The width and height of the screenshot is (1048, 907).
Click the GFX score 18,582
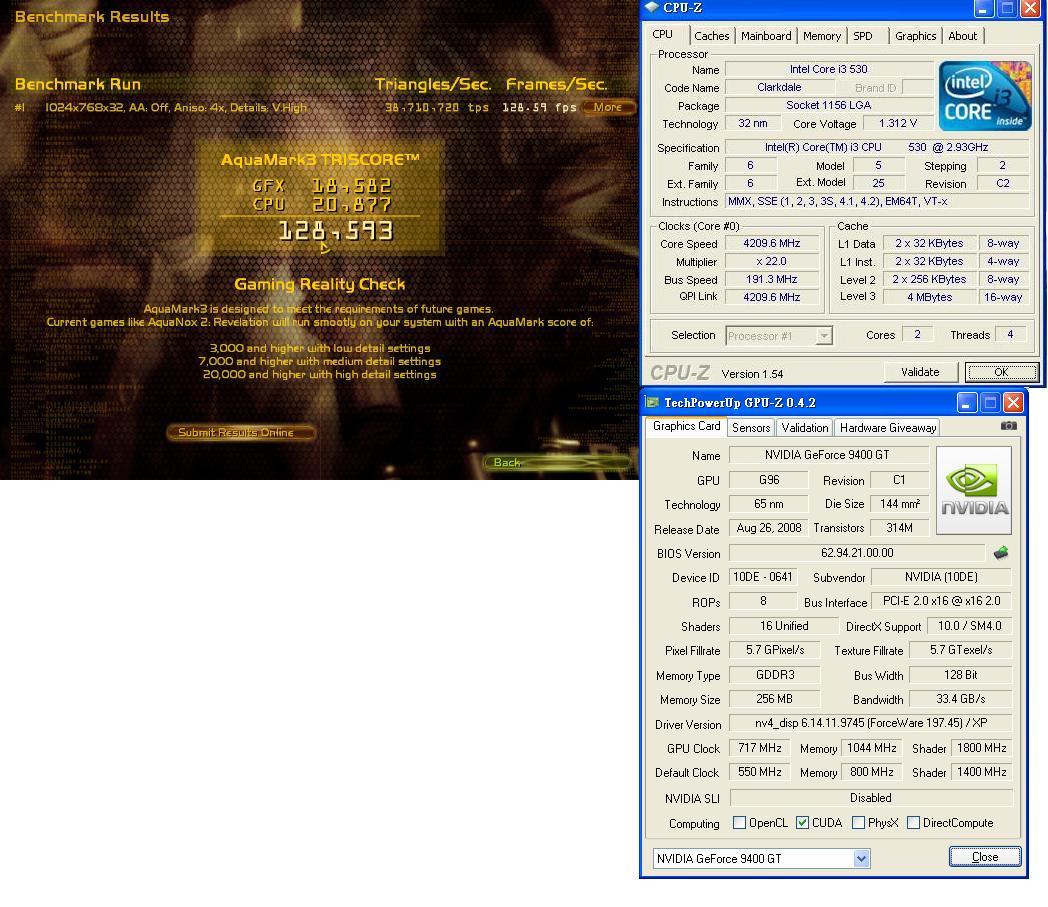(352, 186)
